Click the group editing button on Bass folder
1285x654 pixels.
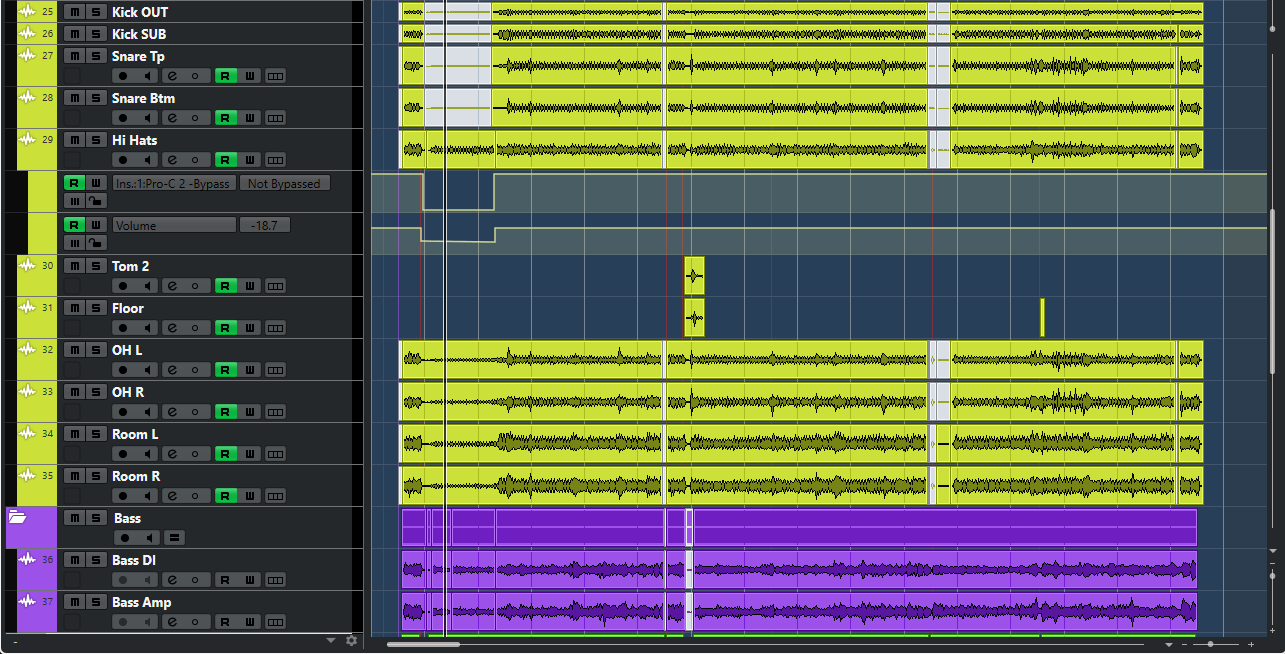click(x=173, y=538)
